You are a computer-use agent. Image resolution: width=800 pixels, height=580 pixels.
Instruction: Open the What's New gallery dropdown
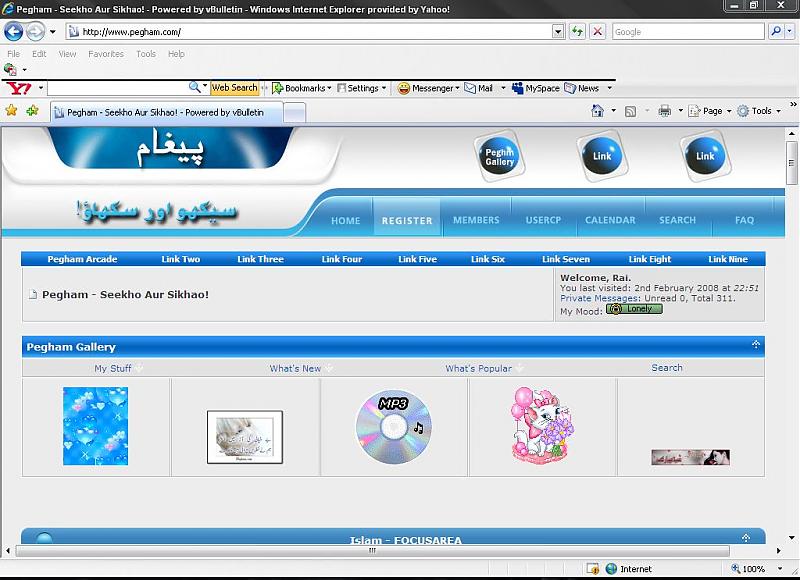[x=301, y=368]
